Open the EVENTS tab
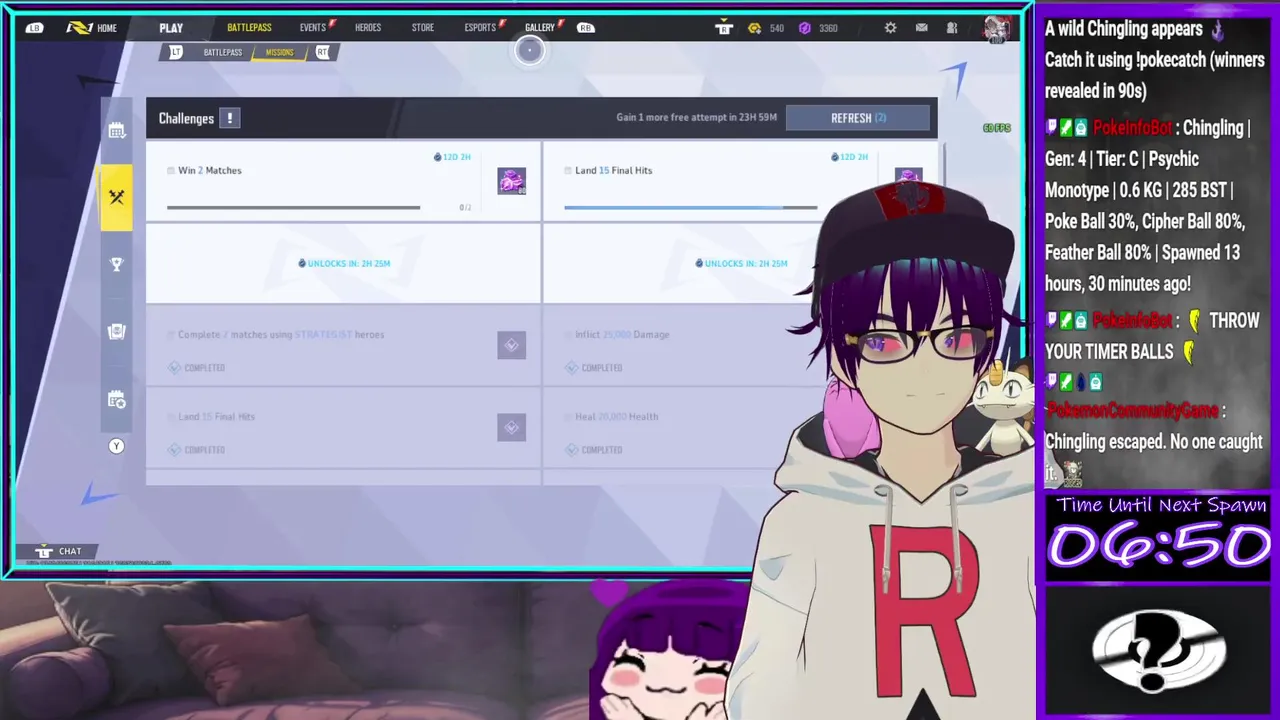This screenshot has height=720, width=1280. click(x=313, y=28)
